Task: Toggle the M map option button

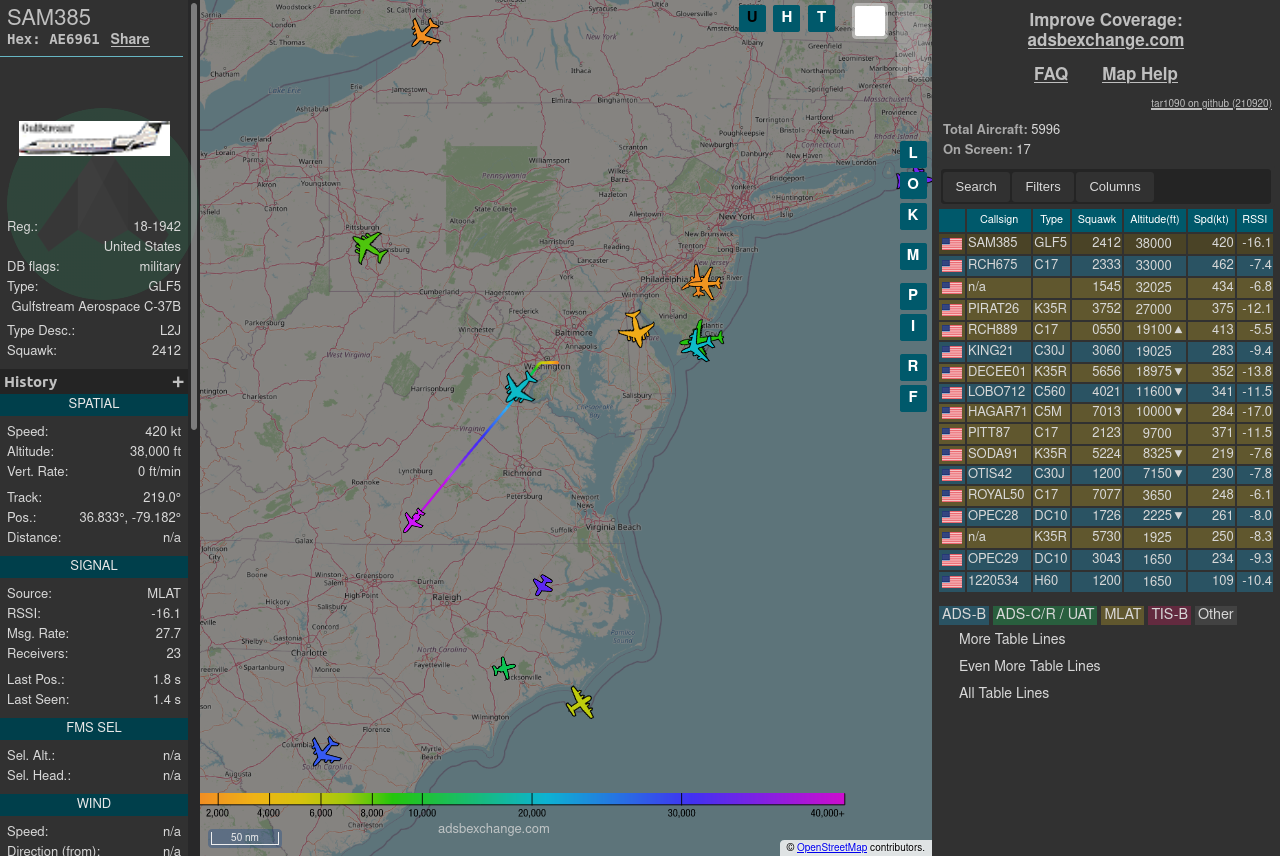Action: [913, 256]
